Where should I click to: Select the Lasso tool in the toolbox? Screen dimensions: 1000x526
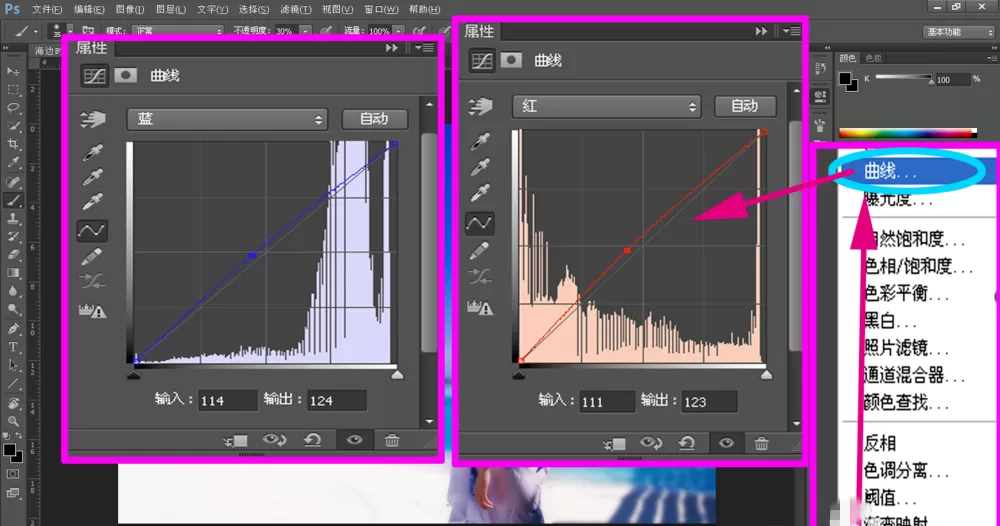13,107
